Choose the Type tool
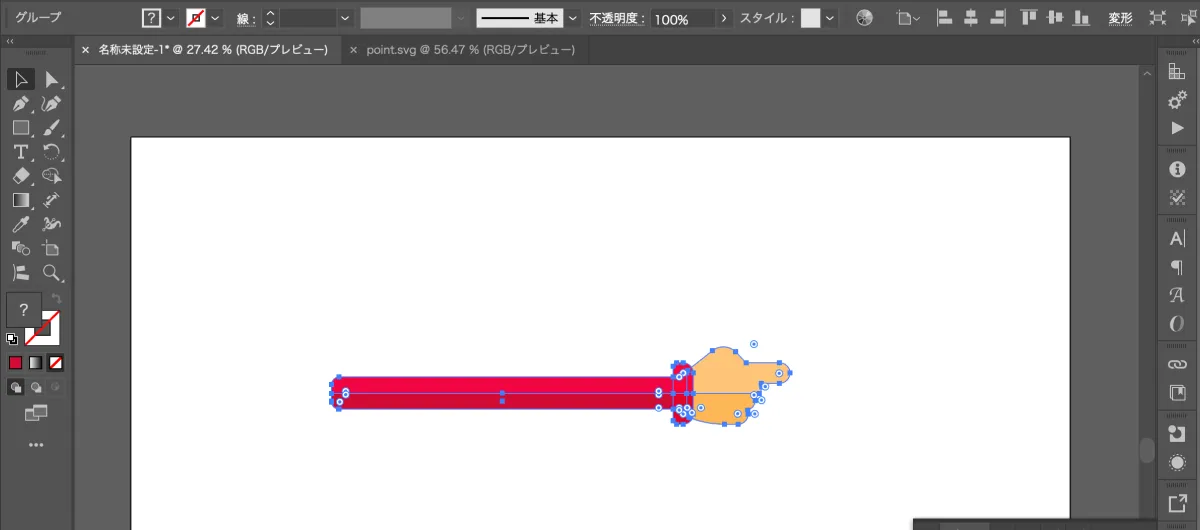The width and height of the screenshot is (1200, 530). (20, 152)
